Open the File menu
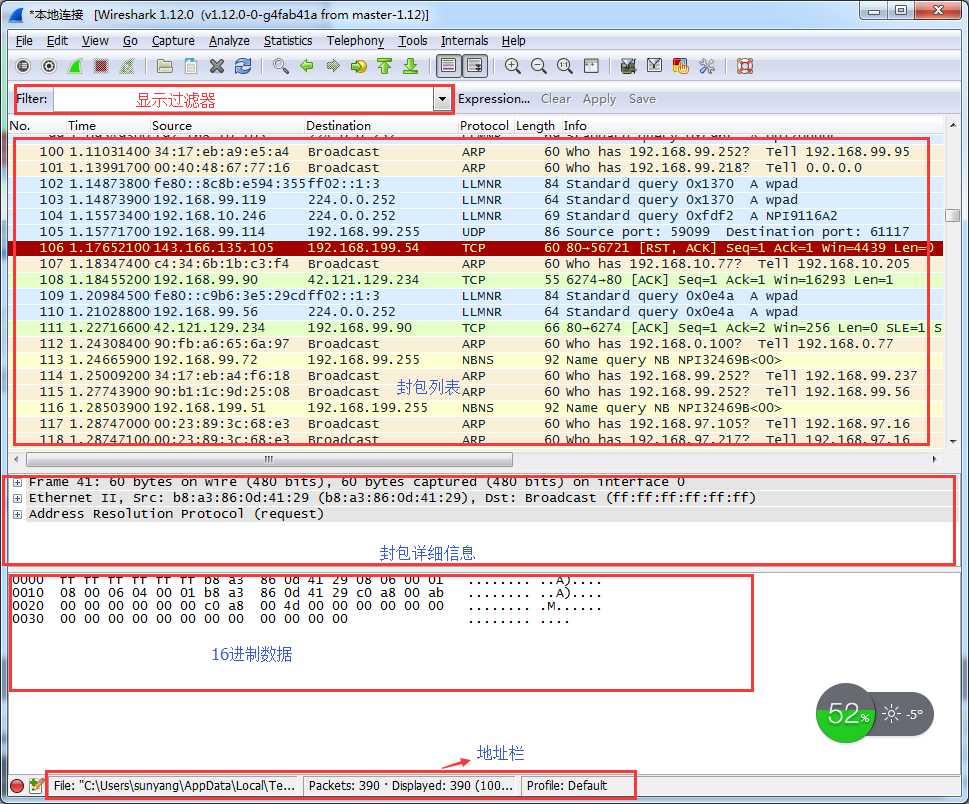The image size is (969, 804). click(x=24, y=41)
